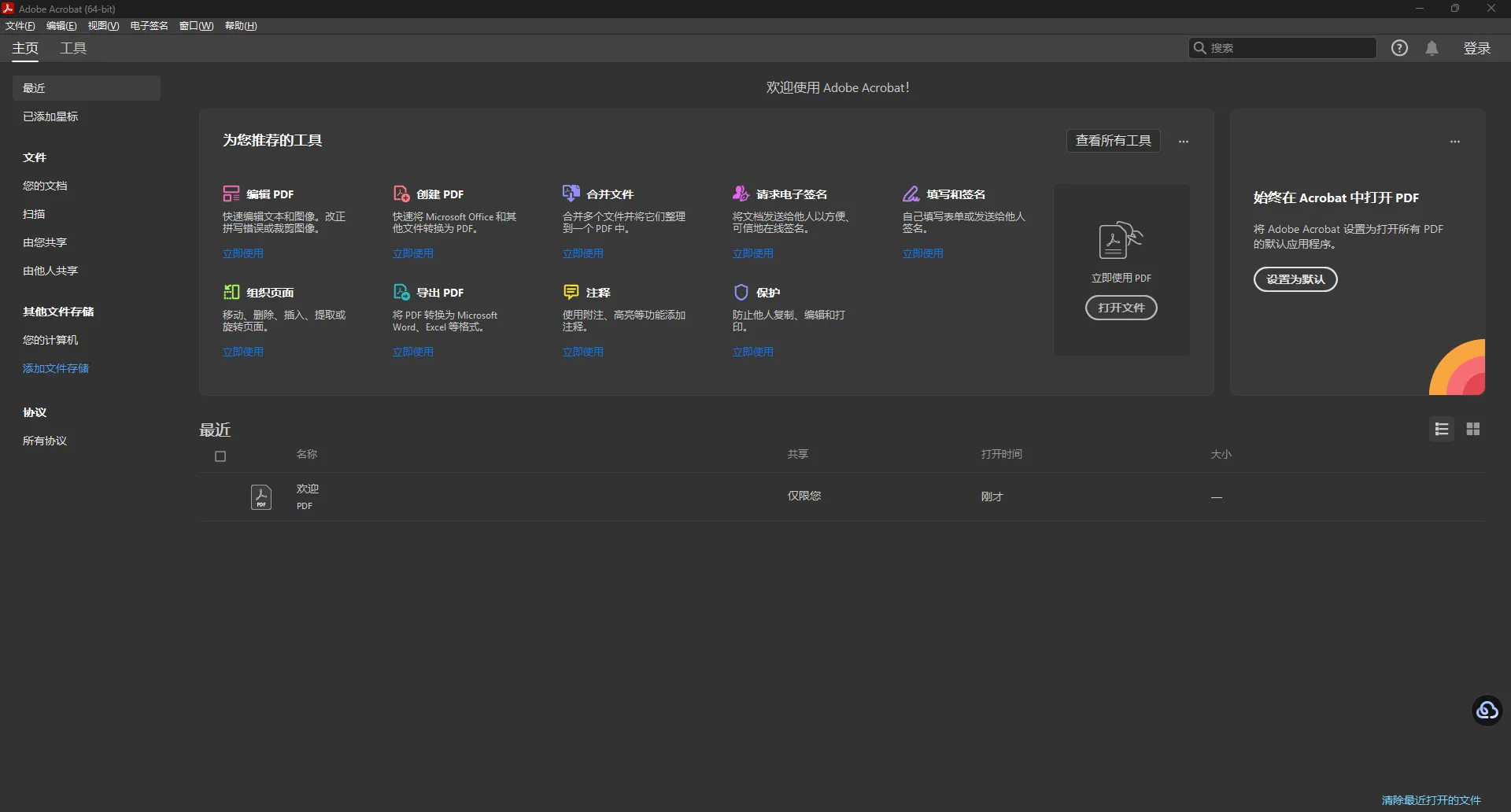Click 登录 to sign in
Image resolution: width=1511 pixels, height=812 pixels.
(1476, 48)
